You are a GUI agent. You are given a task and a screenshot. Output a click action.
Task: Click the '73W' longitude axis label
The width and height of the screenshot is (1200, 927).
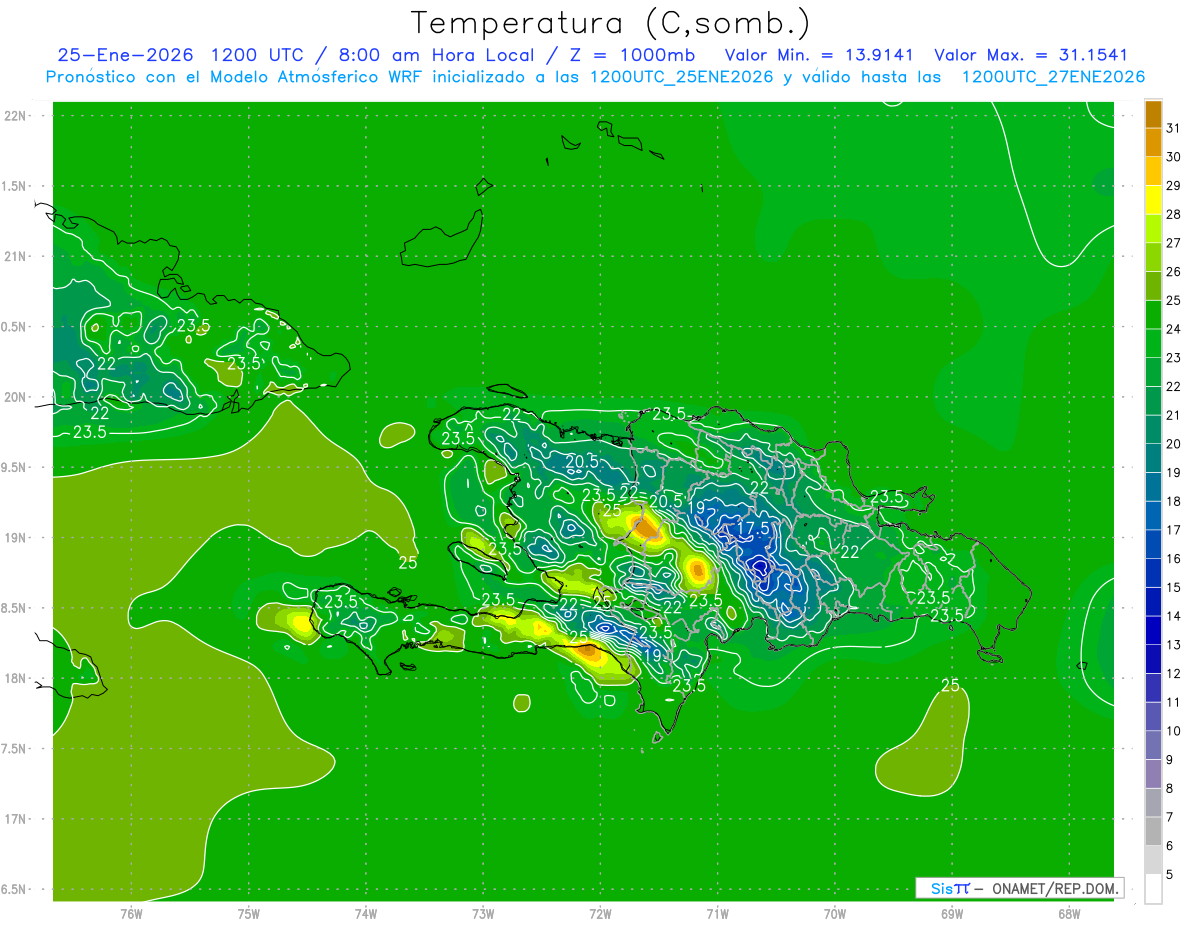click(x=483, y=913)
